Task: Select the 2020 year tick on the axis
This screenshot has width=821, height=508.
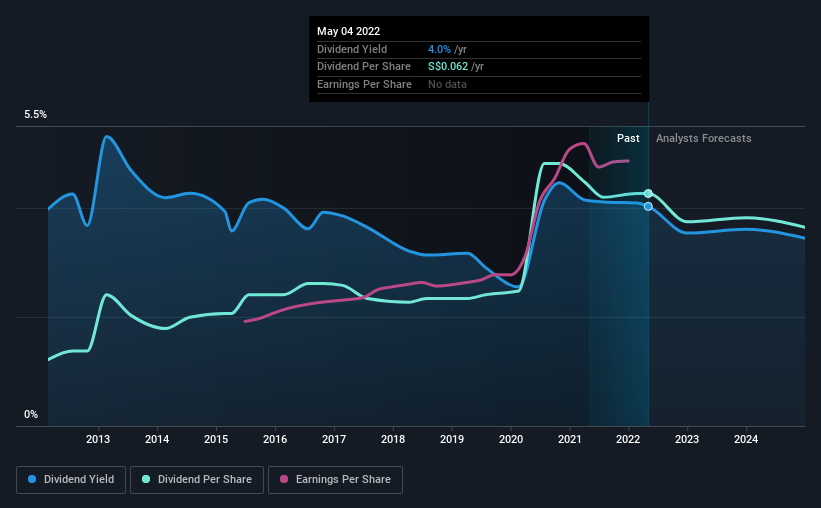Action: pyautogui.click(x=511, y=439)
